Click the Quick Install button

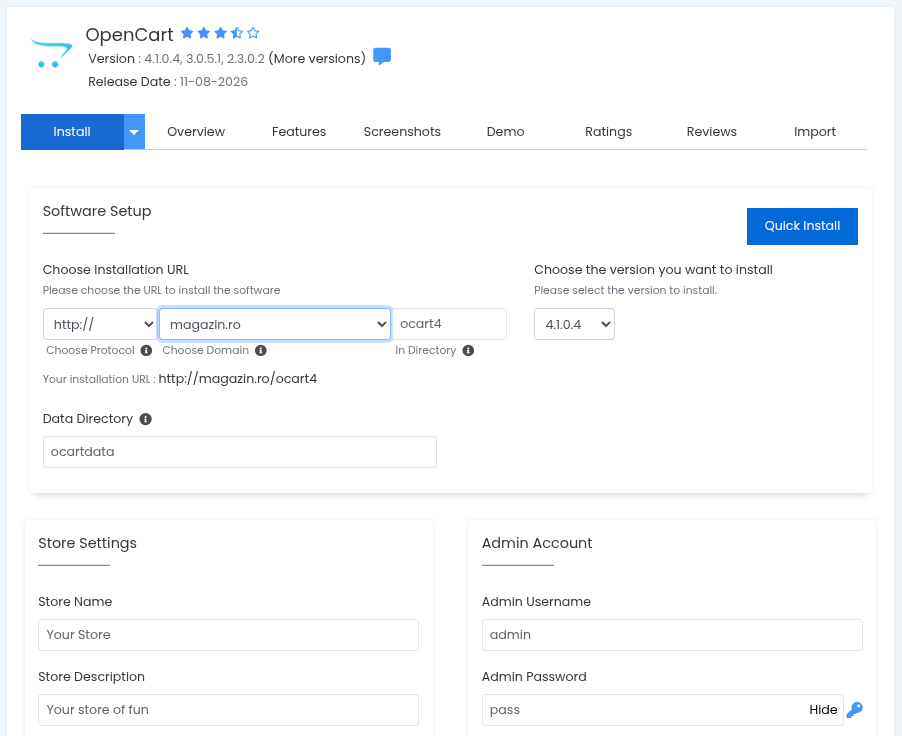click(802, 226)
